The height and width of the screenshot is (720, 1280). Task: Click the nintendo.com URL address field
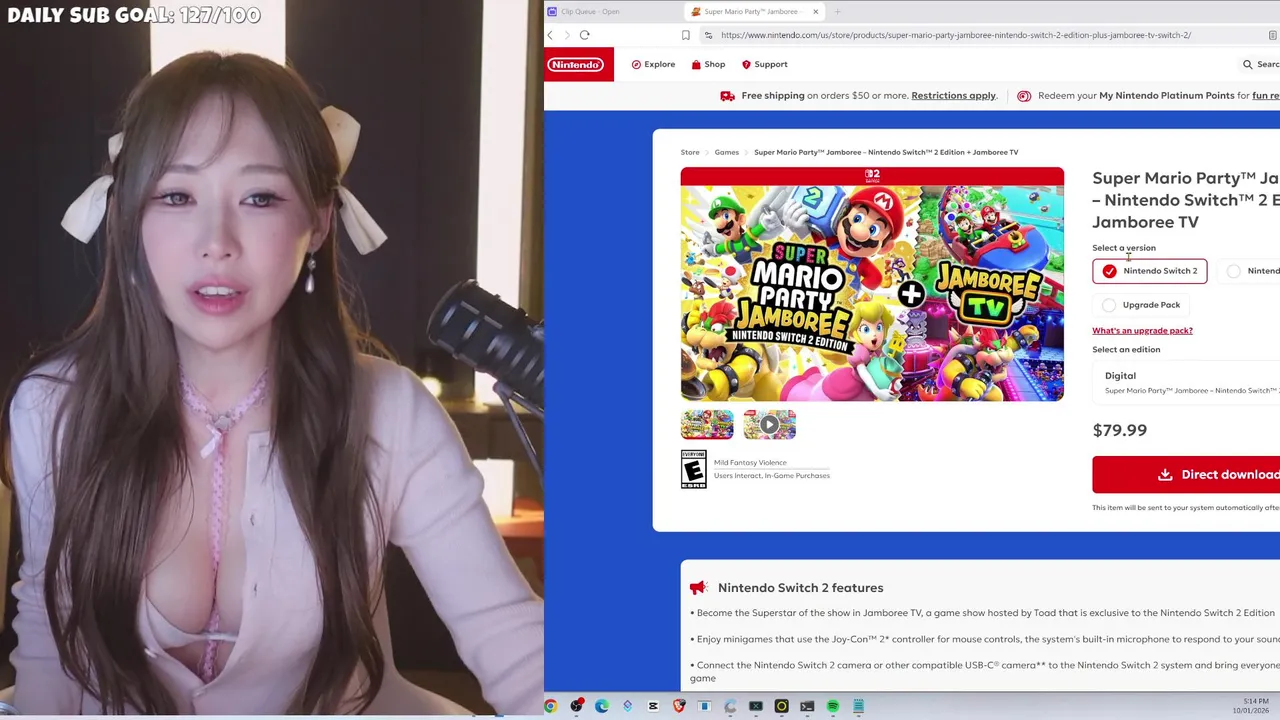955,35
